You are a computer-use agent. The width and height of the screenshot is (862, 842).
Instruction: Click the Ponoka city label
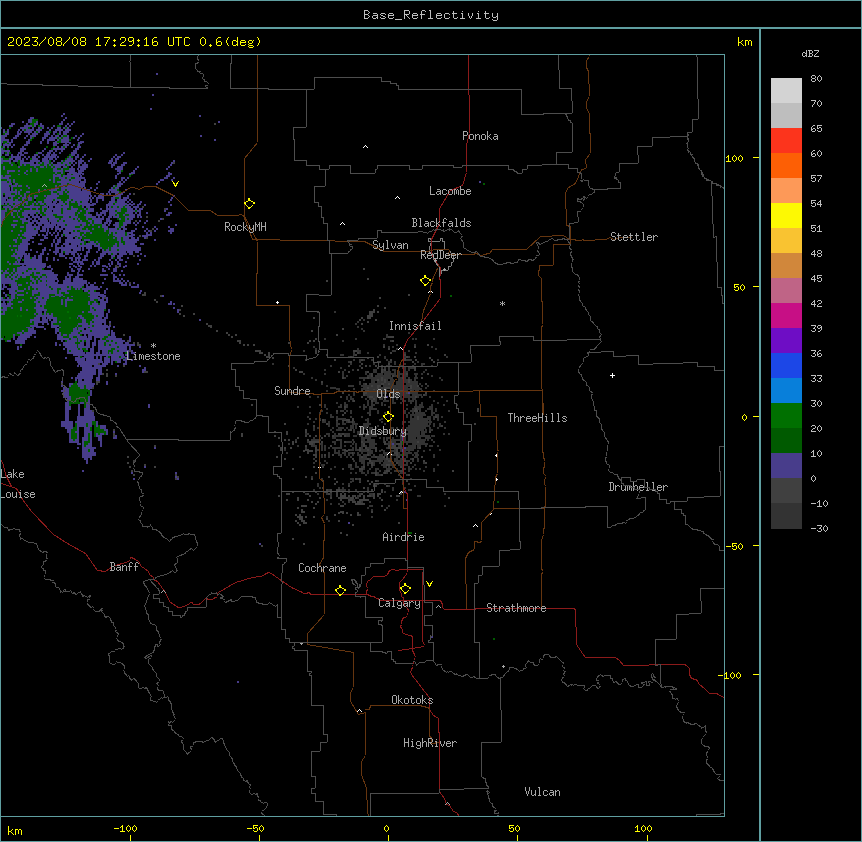click(480, 136)
